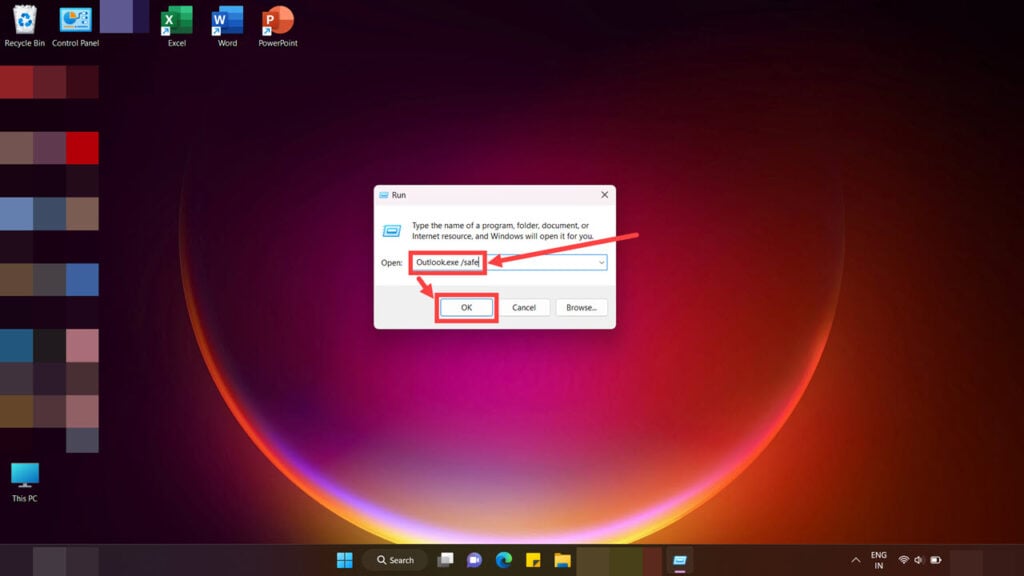Viewport: 1024px width, 576px height.
Task: Click the battery icon in system tray
Action: [936, 560]
